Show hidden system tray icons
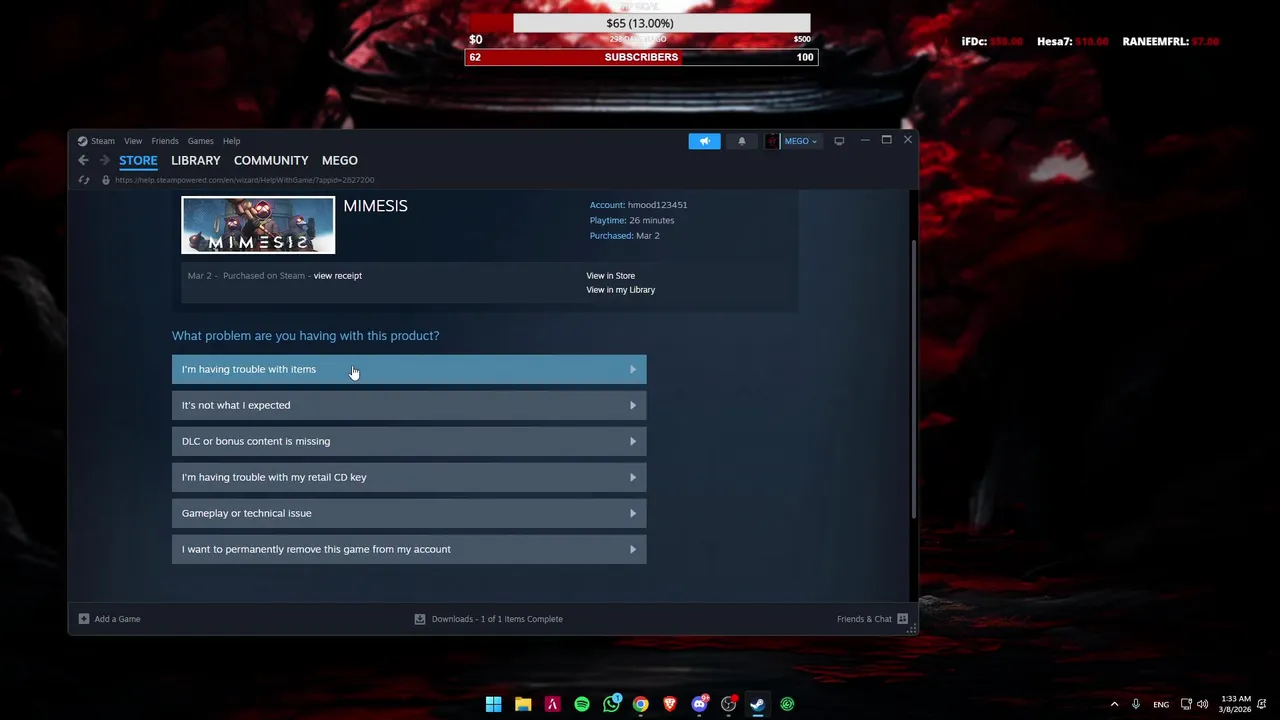 (x=1114, y=704)
